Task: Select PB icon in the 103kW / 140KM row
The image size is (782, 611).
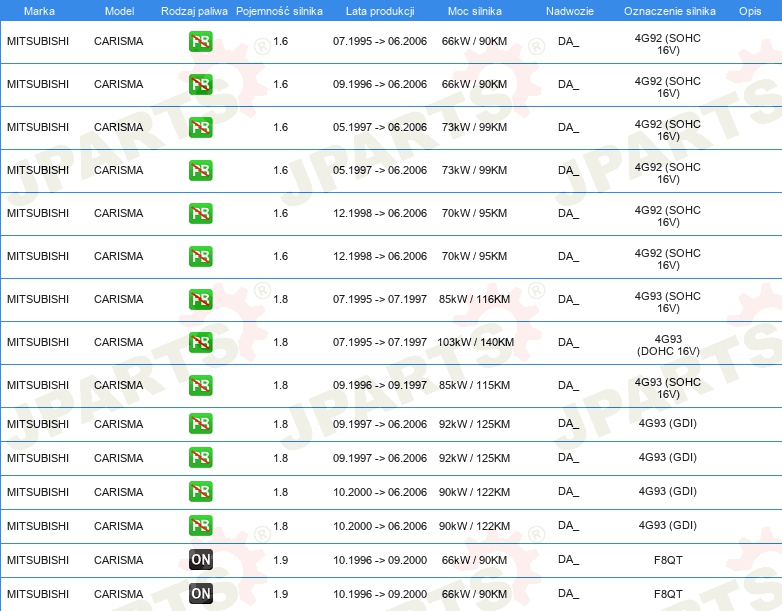Action: coord(201,343)
